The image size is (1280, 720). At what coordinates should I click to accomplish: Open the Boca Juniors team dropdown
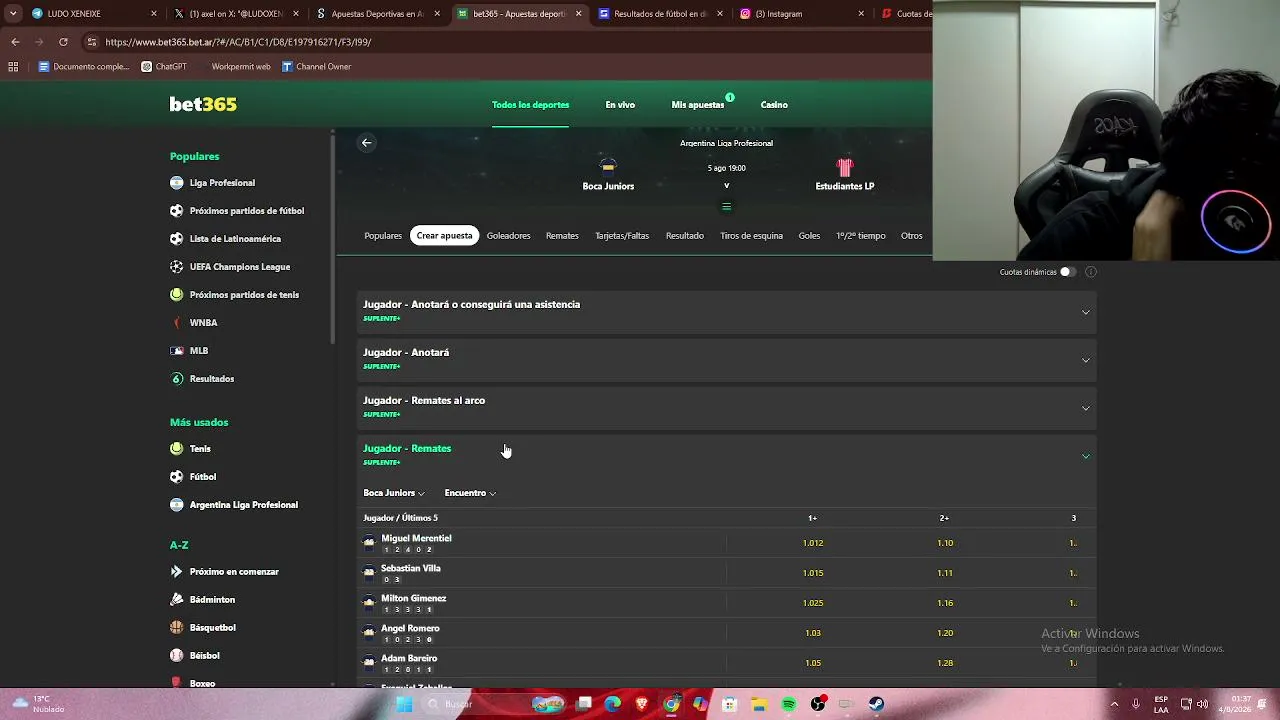pos(394,493)
